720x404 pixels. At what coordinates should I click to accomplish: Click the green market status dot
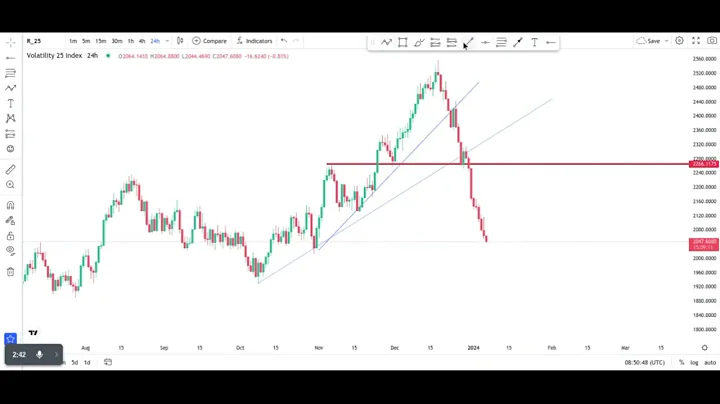(x=108, y=56)
